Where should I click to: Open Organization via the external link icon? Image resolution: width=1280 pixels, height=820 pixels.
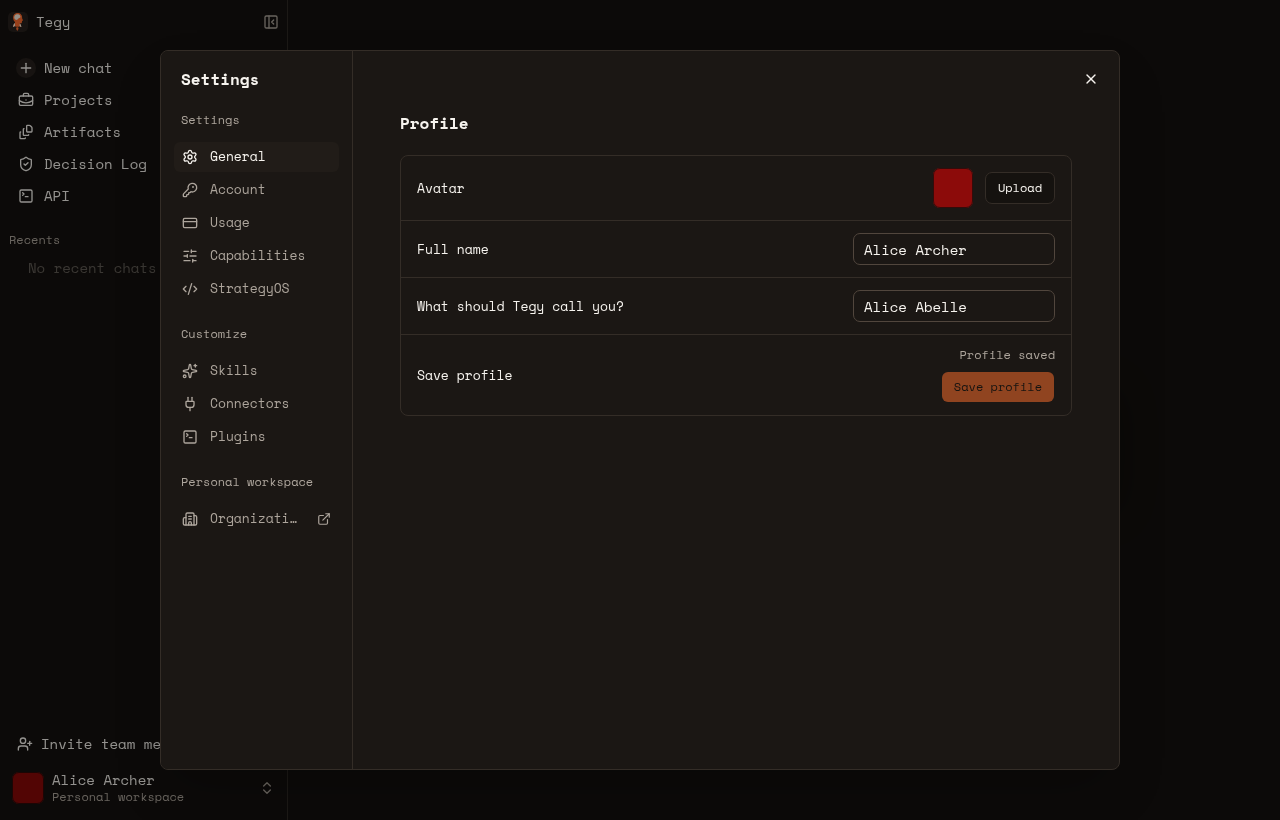click(324, 519)
